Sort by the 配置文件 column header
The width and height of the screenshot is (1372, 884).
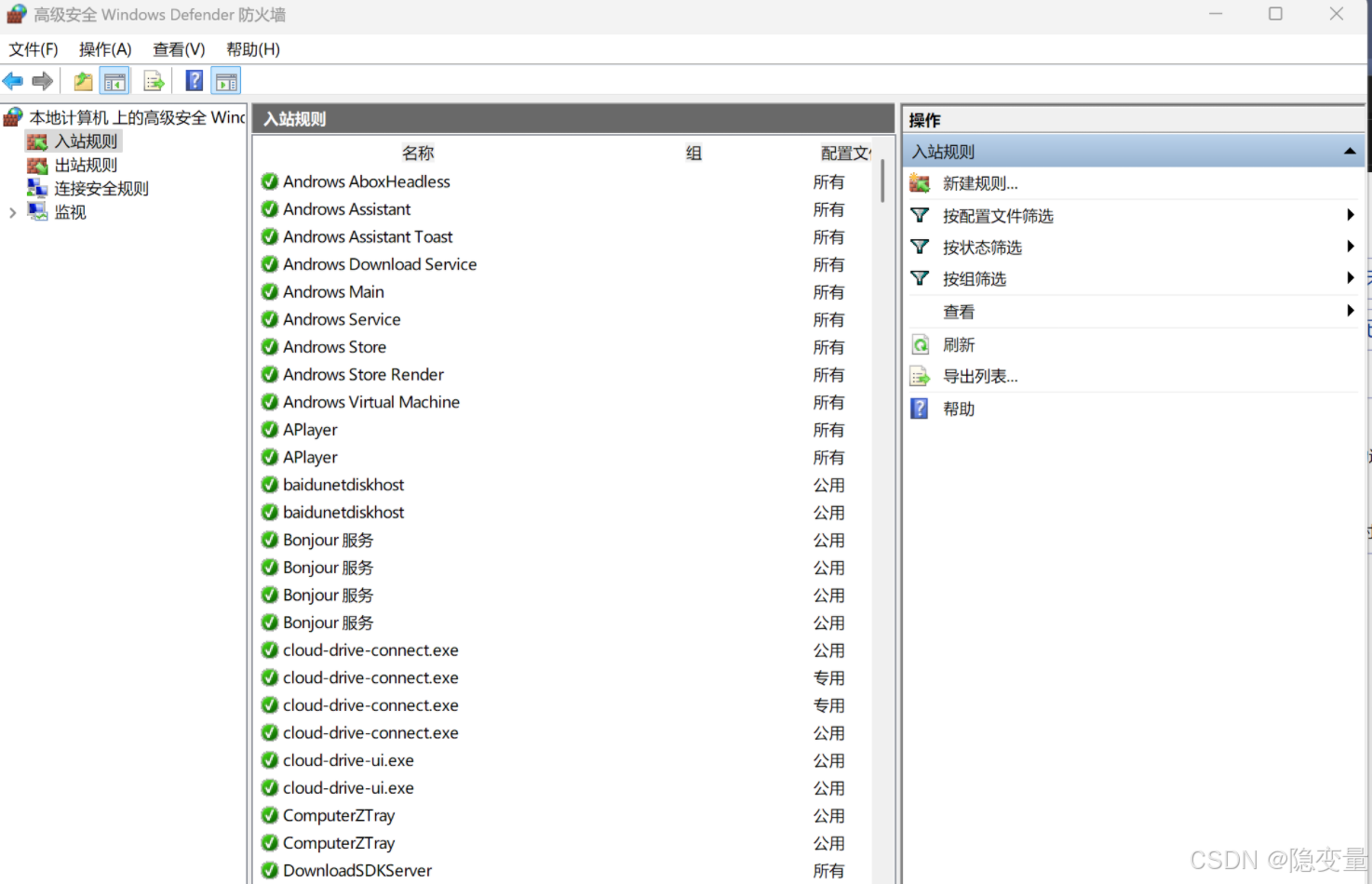point(845,153)
